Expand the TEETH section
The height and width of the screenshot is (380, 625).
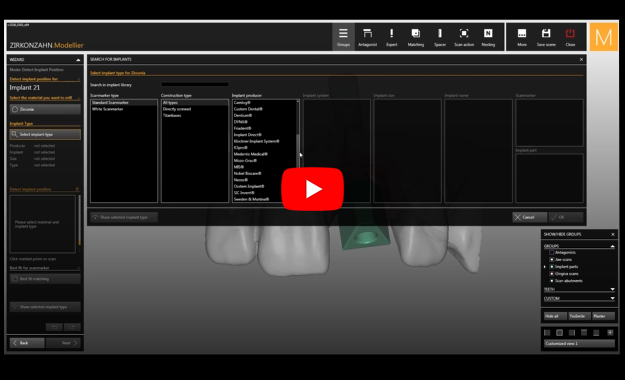pos(612,289)
